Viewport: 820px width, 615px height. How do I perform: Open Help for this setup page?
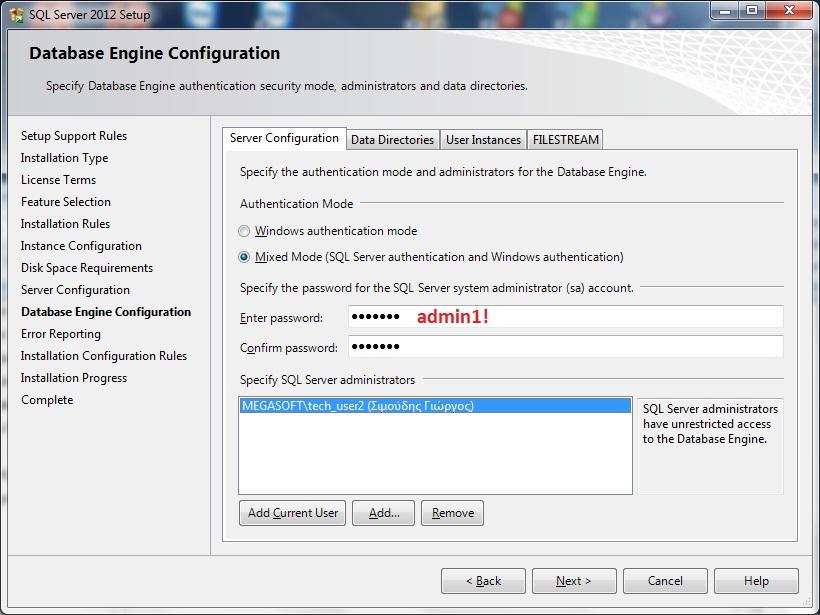(x=756, y=581)
